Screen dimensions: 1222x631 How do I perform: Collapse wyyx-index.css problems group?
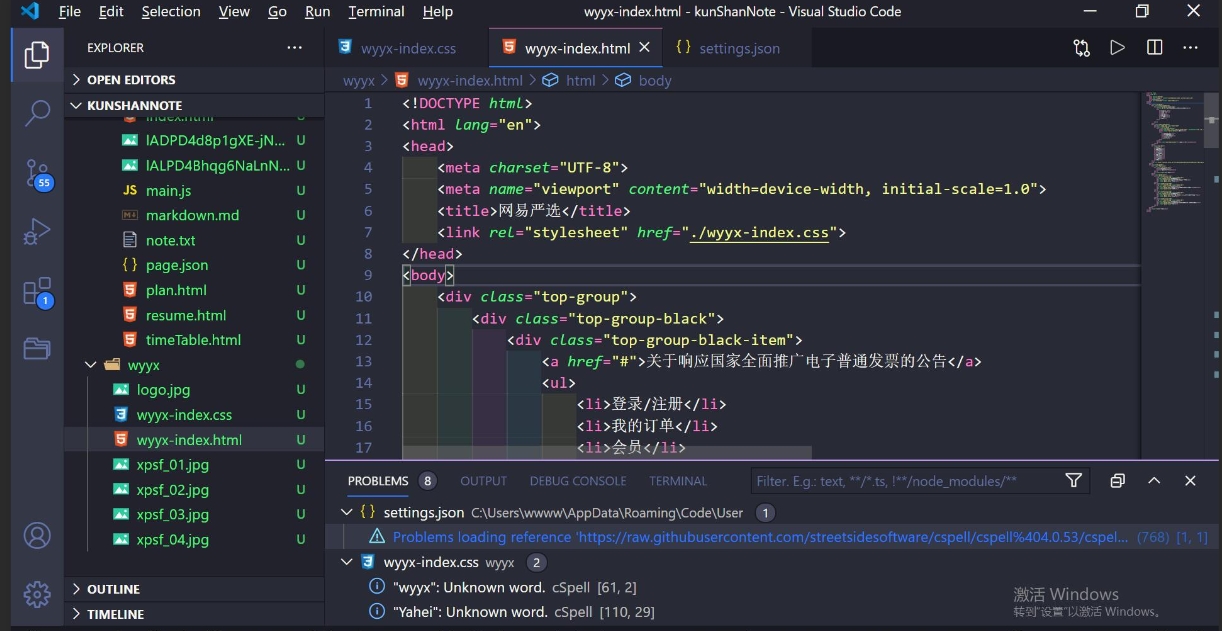tap(347, 562)
